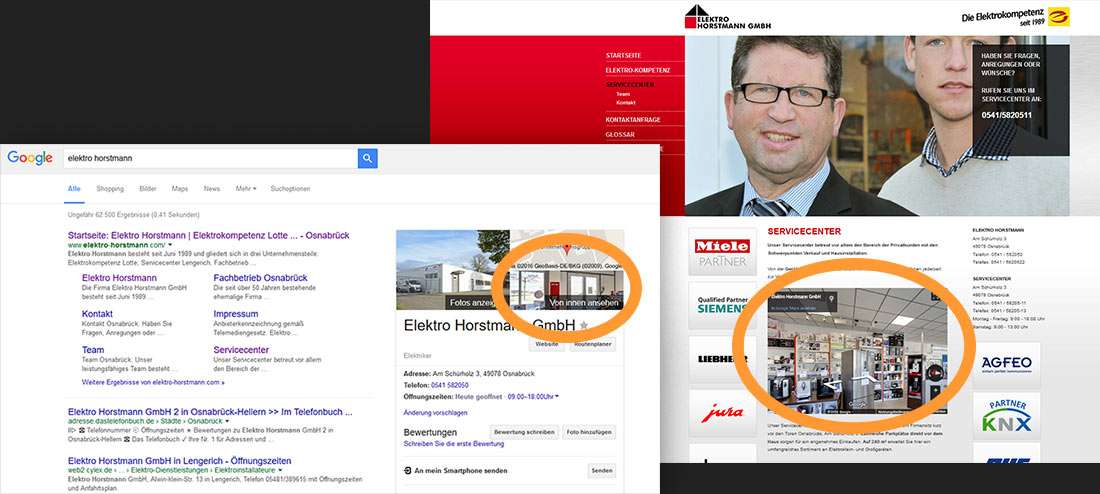
Task: Switch to the Bilder tab
Action: 148,189
